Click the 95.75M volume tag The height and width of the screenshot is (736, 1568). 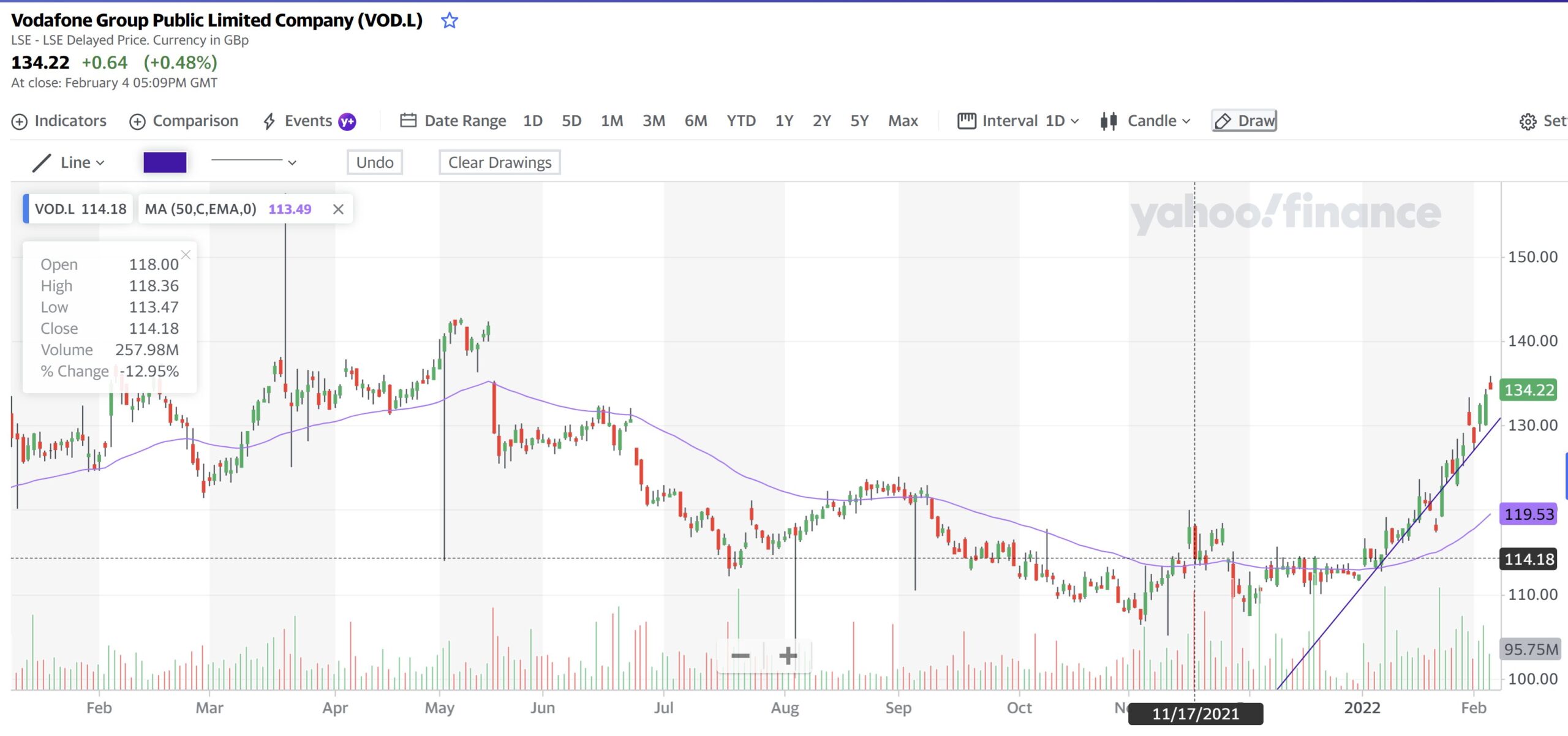point(1531,649)
